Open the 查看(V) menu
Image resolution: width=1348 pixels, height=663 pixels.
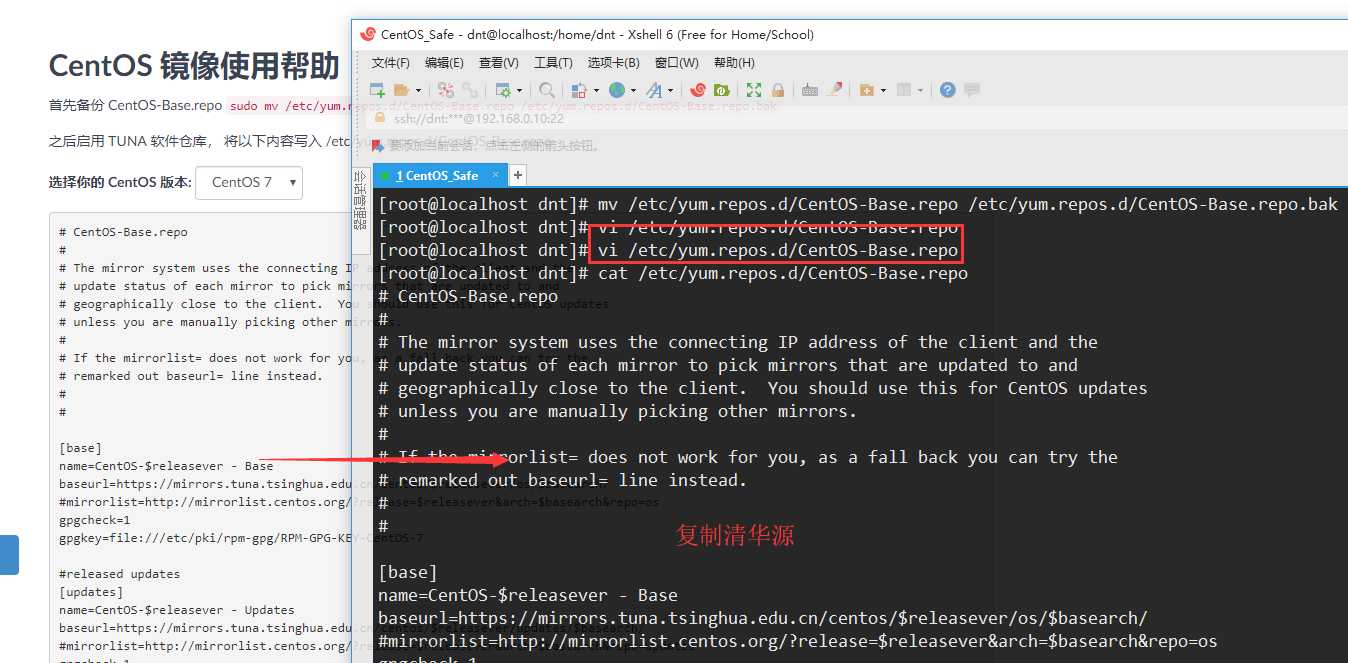click(x=499, y=62)
